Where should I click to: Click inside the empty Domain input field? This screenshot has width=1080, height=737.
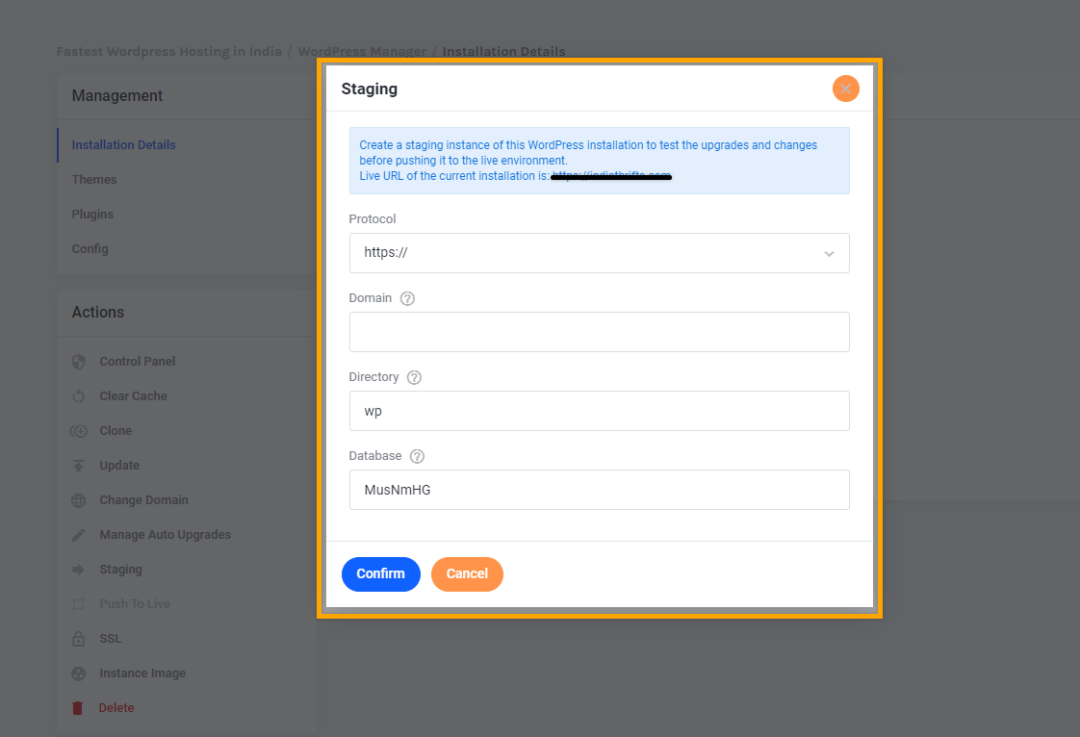(x=600, y=331)
